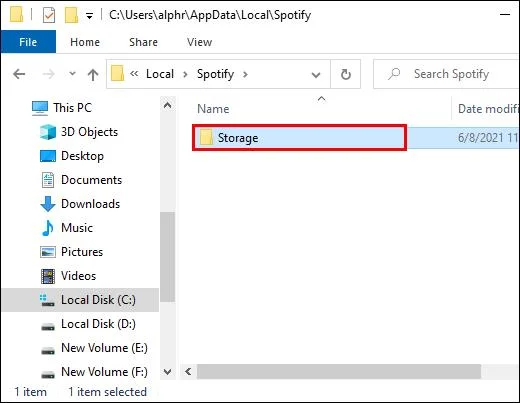
Task: Click the New folder quick access icon
Action: coord(71,15)
